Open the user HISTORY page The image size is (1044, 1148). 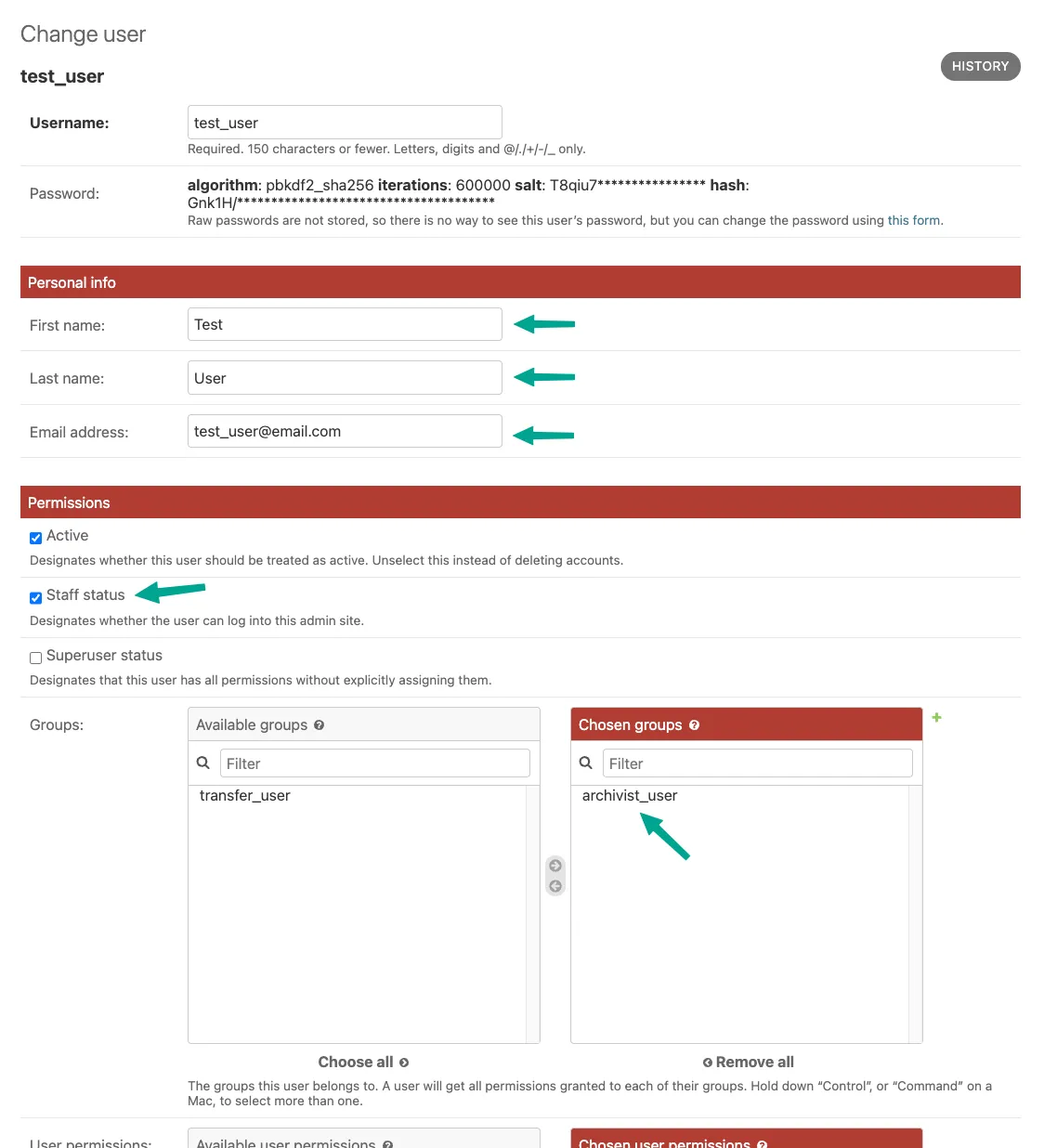pyautogui.click(x=980, y=66)
